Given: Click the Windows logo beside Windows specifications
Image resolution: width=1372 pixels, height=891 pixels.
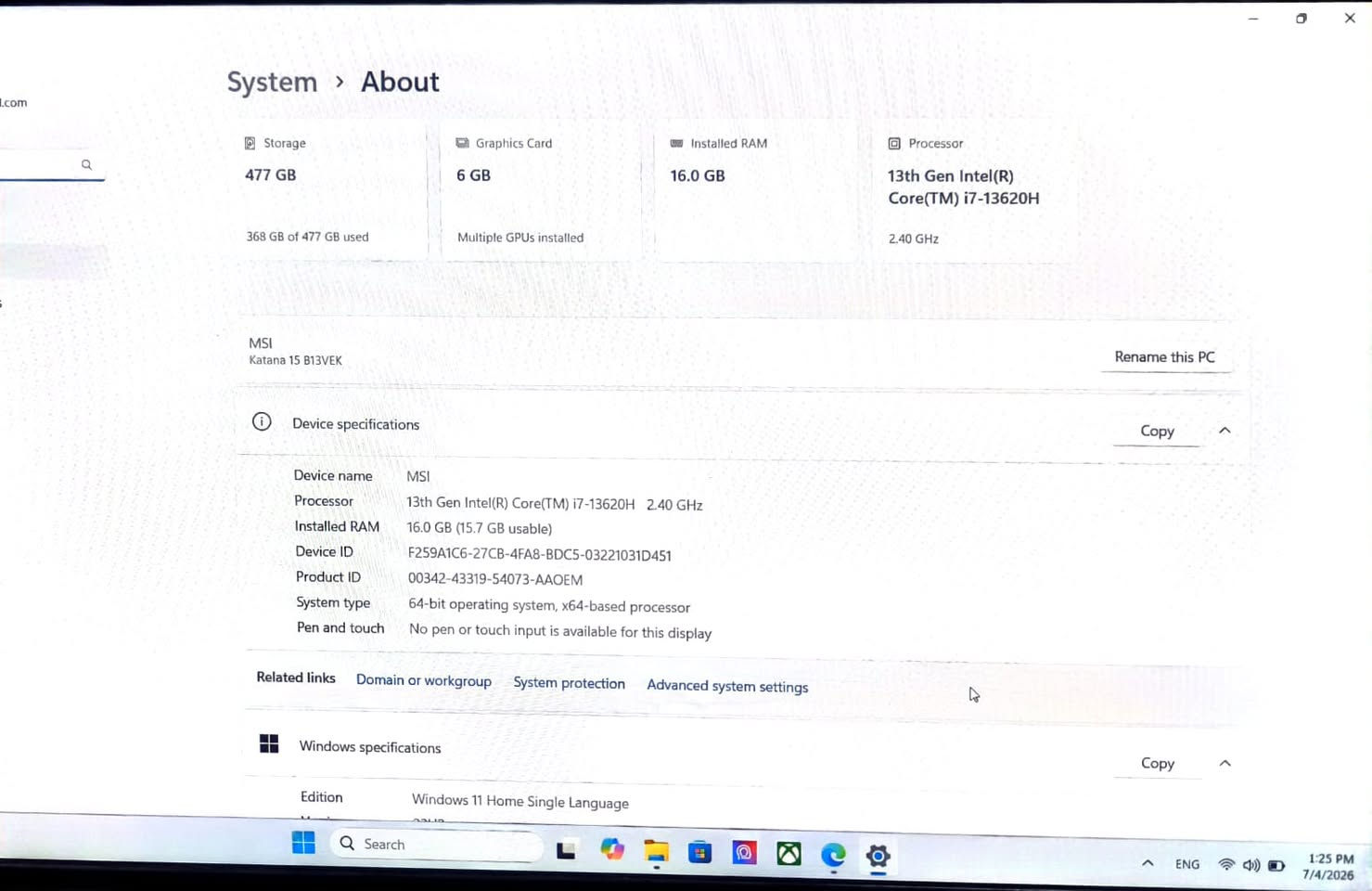Looking at the screenshot, I should (x=269, y=743).
